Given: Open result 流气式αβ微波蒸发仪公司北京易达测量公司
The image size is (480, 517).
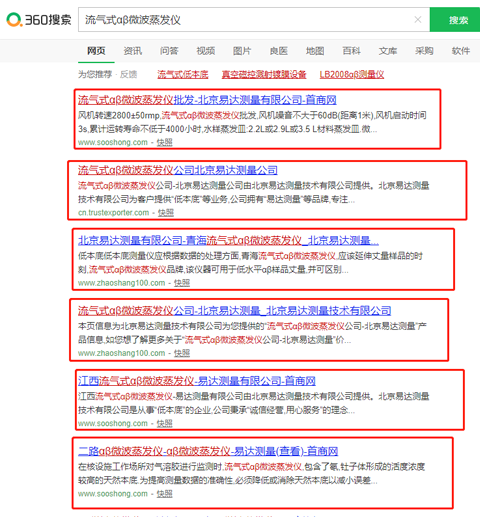Looking at the screenshot, I should click(x=178, y=170).
